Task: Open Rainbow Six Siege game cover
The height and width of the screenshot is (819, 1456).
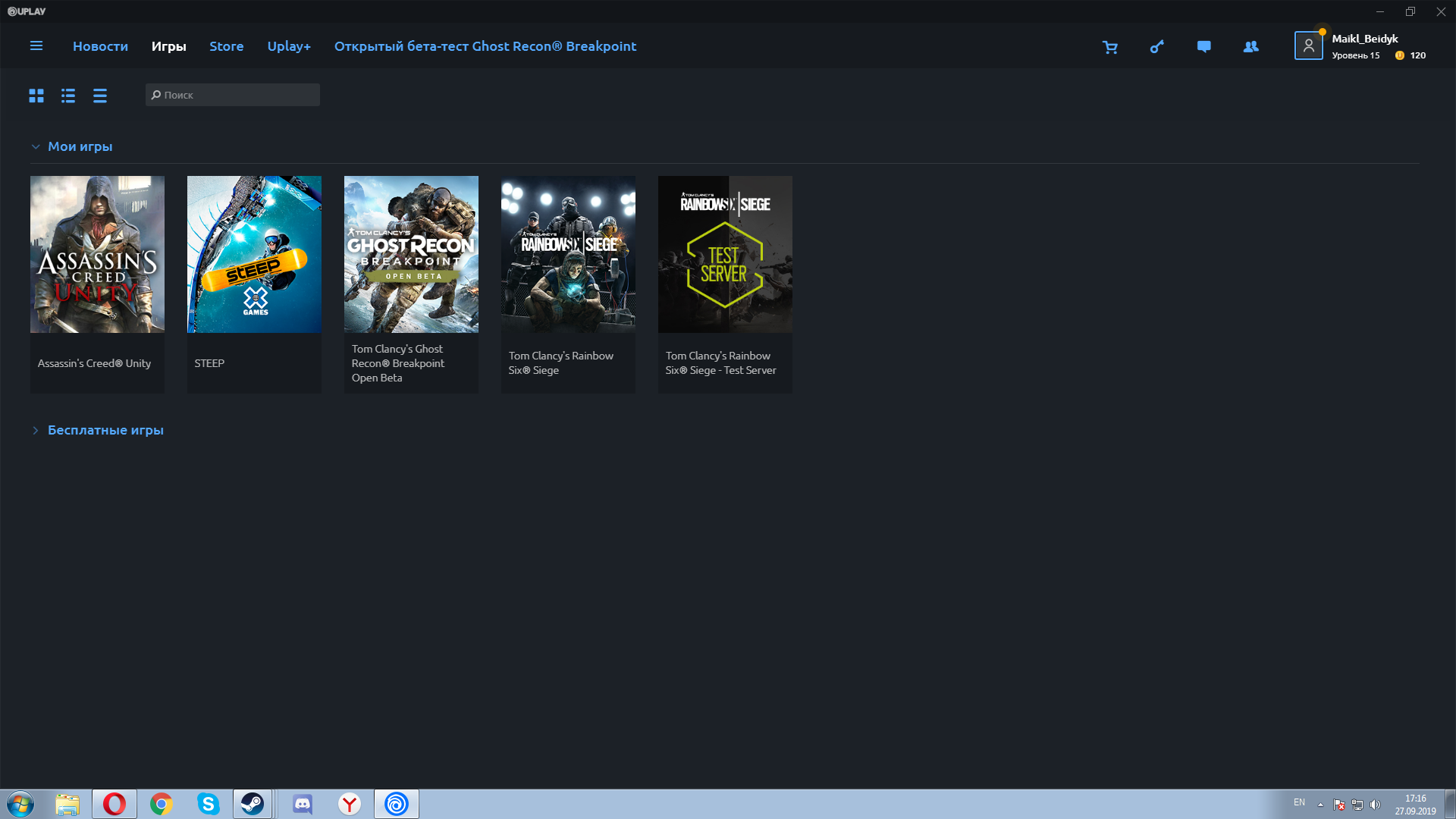Action: 568,254
